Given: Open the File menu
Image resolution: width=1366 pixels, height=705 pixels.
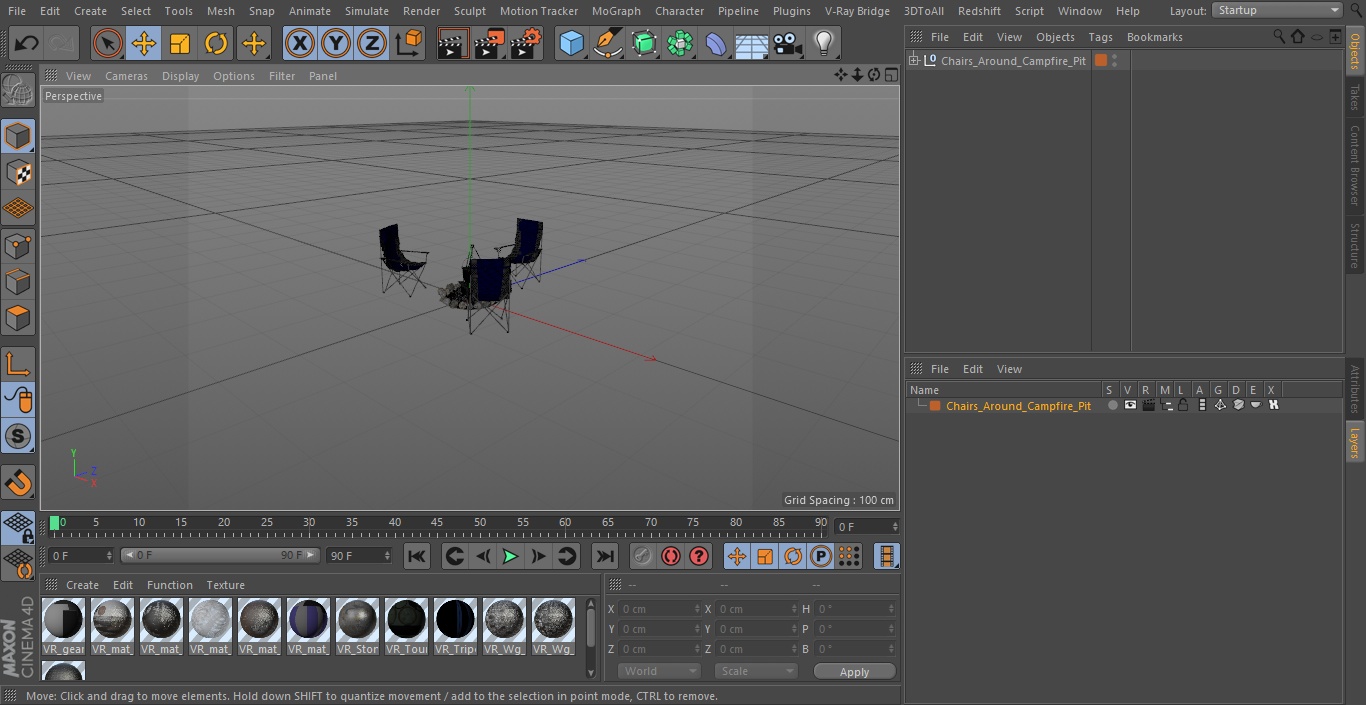Looking at the screenshot, I should pos(16,11).
